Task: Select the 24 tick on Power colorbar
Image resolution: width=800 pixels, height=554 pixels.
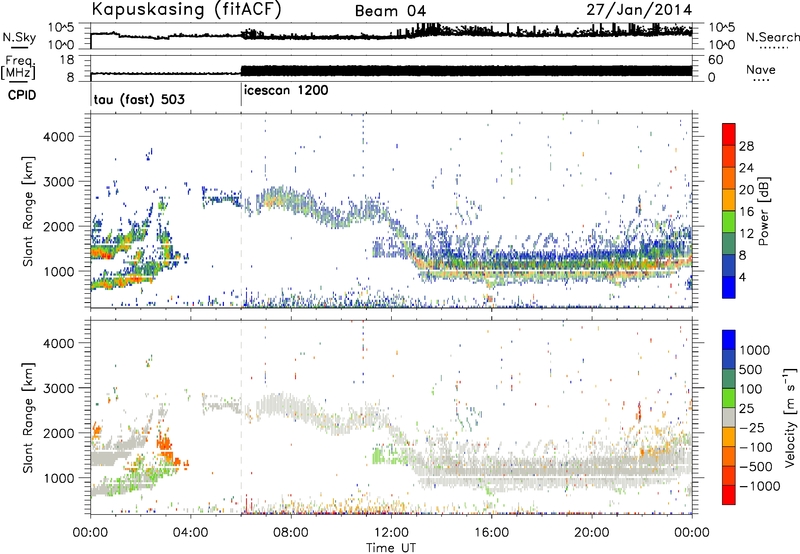Action: [746, 168]
